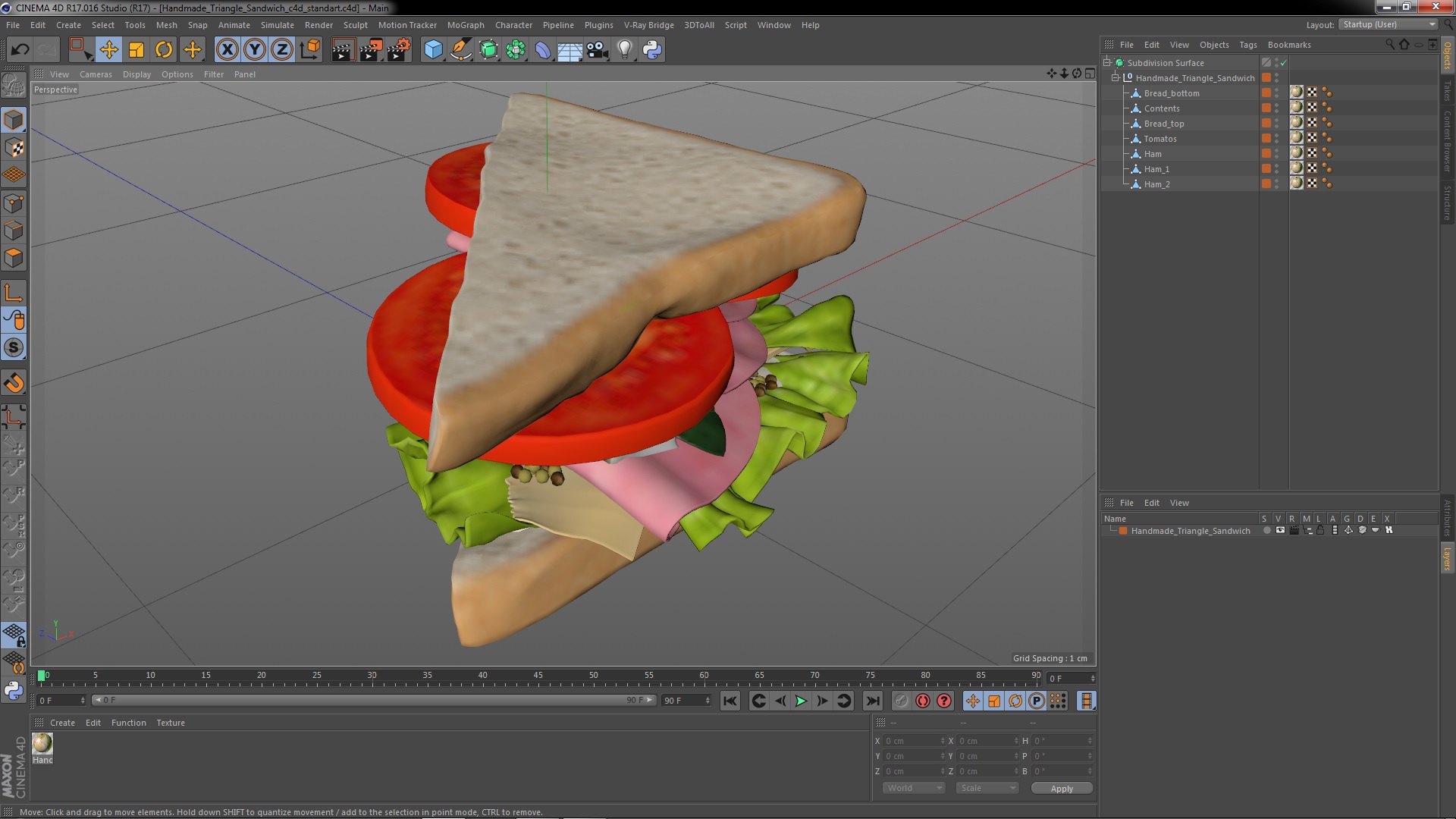
Task: Select the Spline Pen tool icon
Action: pyautogui.click(x=460, y=50)
